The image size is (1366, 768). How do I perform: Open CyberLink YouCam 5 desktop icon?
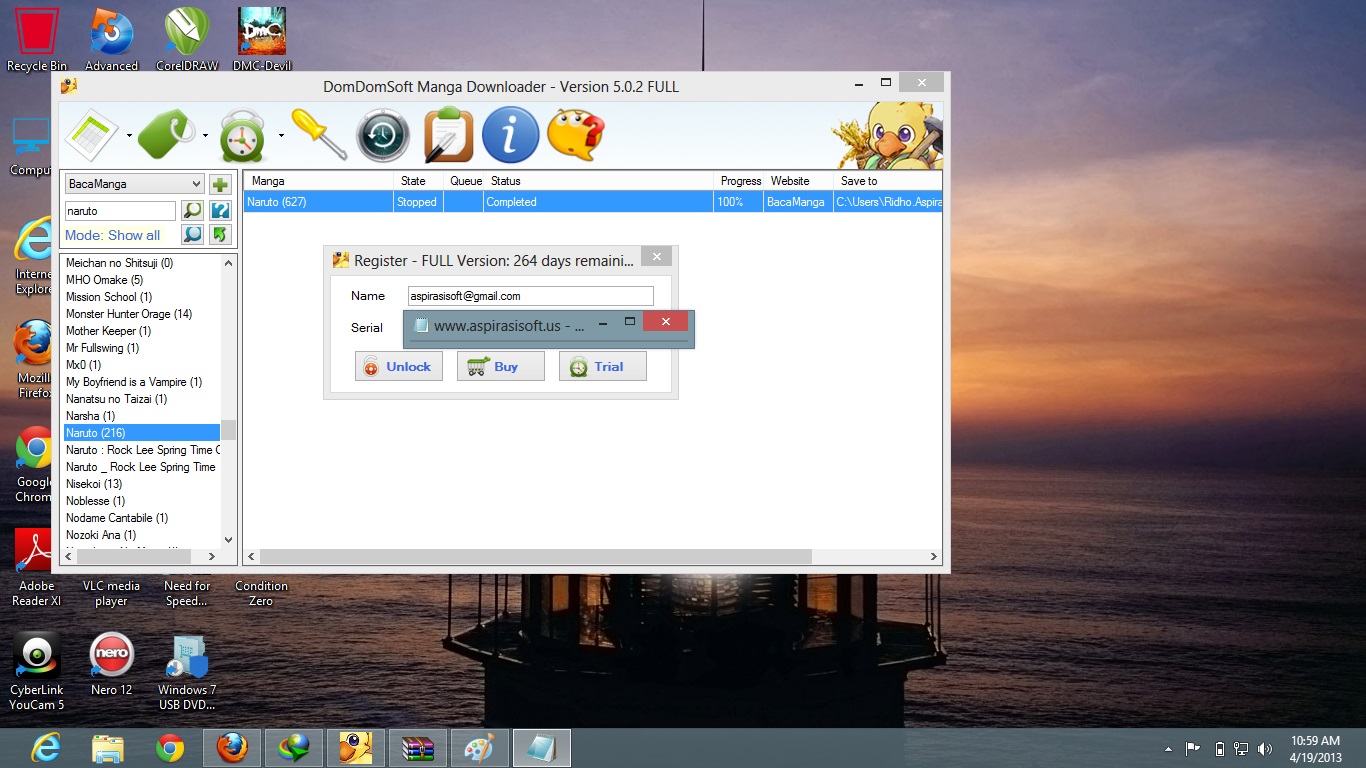coord(37,671)
